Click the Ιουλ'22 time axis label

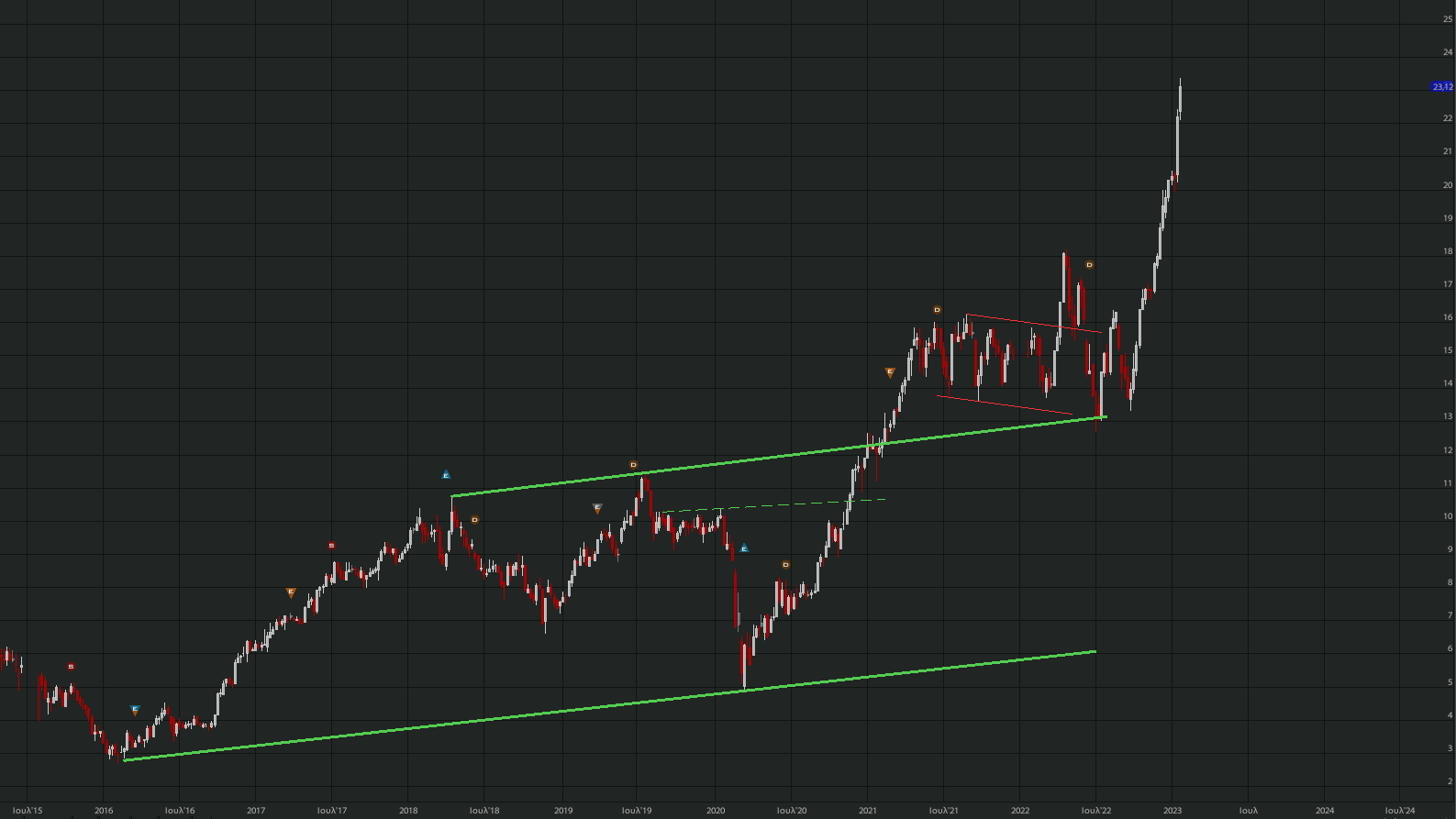(1096, 811)
